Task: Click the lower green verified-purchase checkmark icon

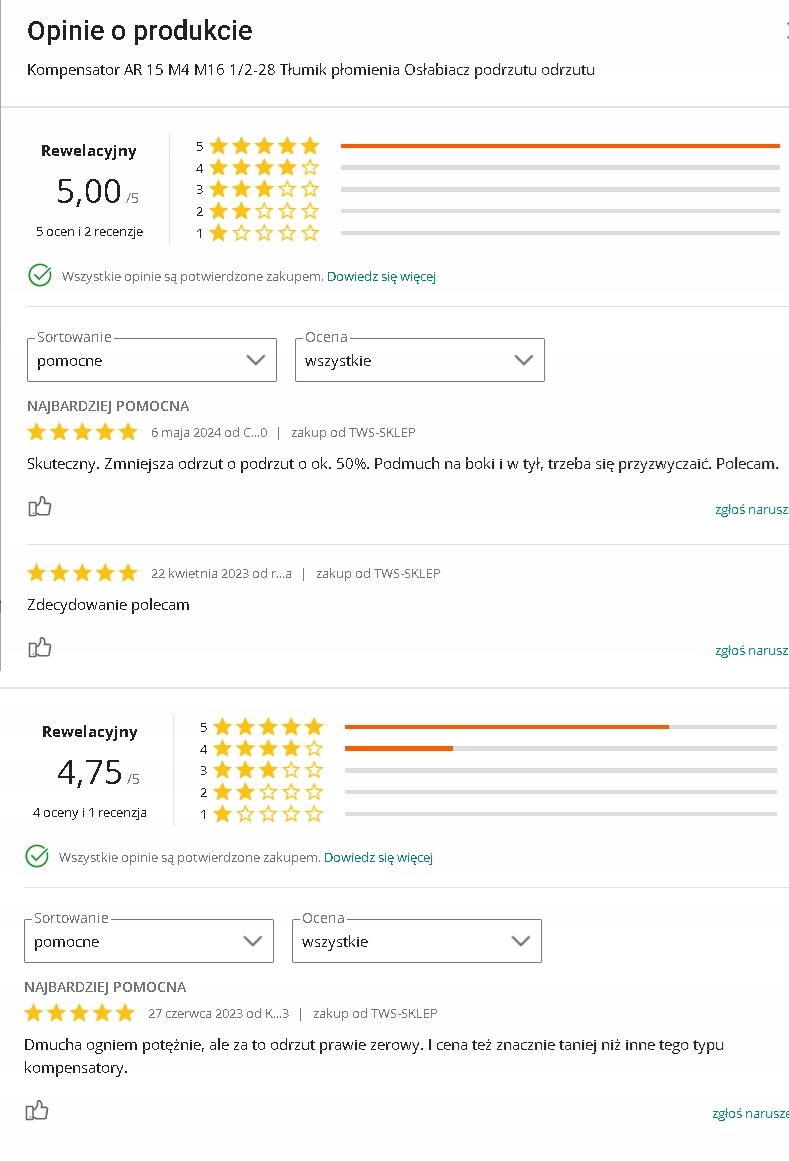Action: point(37,857)
